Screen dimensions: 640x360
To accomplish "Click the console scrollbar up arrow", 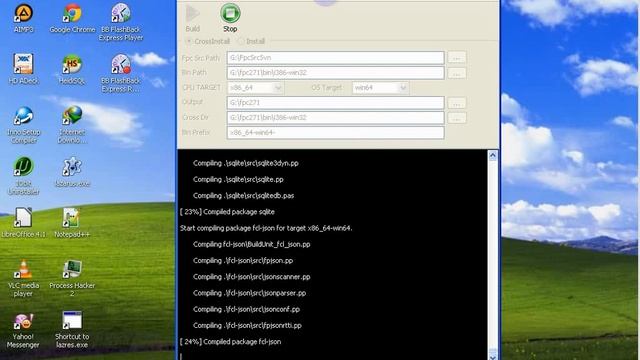I will (493, 156).
